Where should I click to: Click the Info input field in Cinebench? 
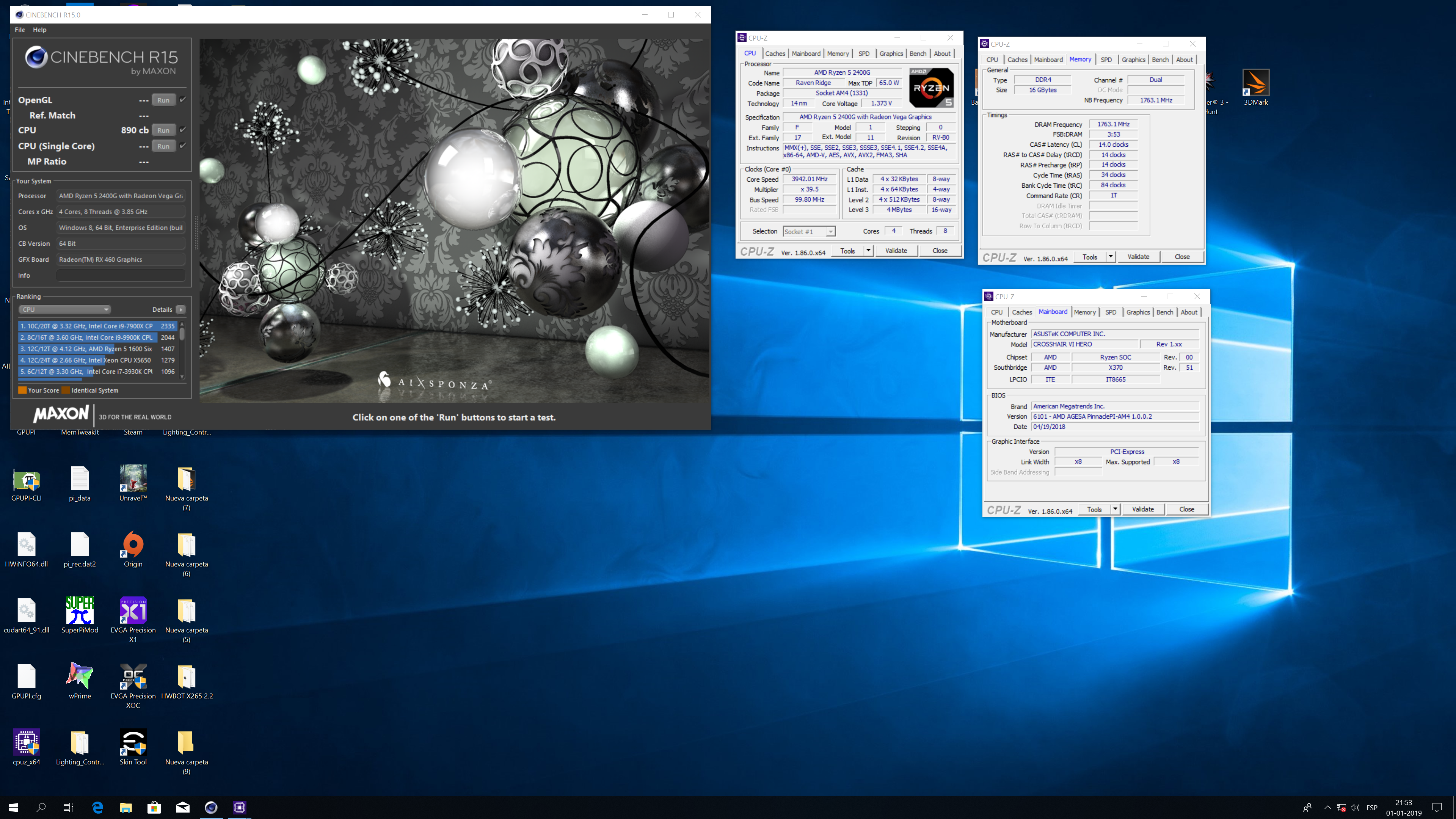(x=121, y=275)
